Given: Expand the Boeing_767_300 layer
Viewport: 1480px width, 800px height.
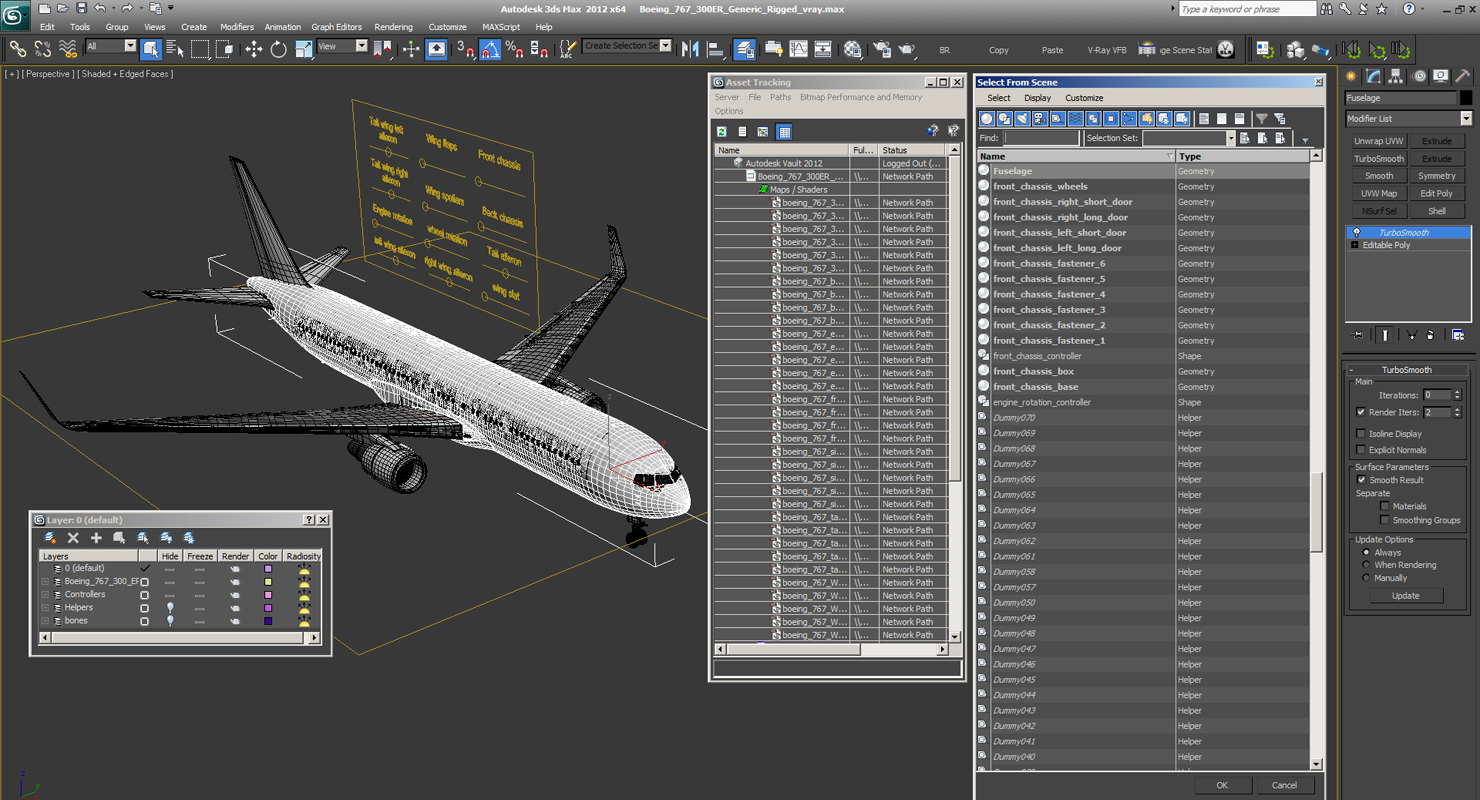Looking at the screenshot, I should coord(44,581).
